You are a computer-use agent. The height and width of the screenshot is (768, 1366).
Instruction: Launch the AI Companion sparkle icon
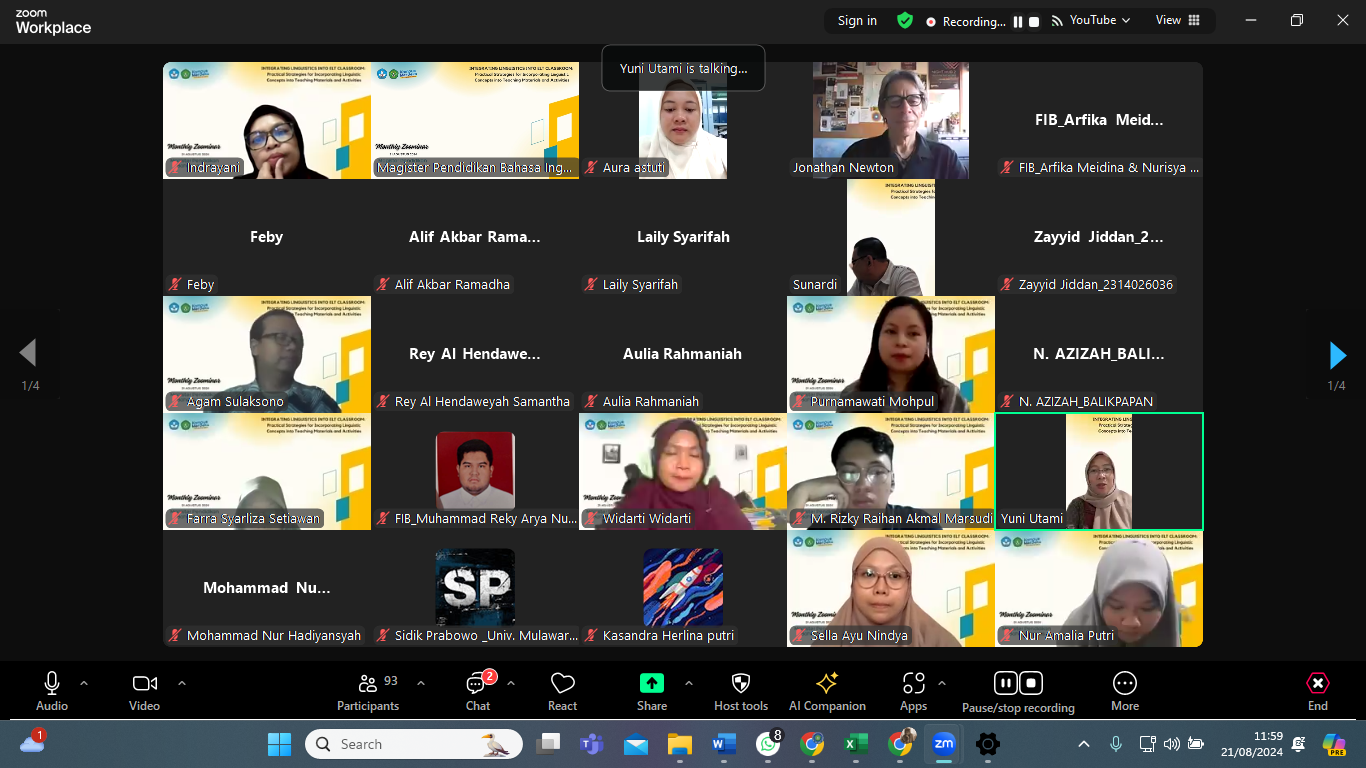[827, 691]
